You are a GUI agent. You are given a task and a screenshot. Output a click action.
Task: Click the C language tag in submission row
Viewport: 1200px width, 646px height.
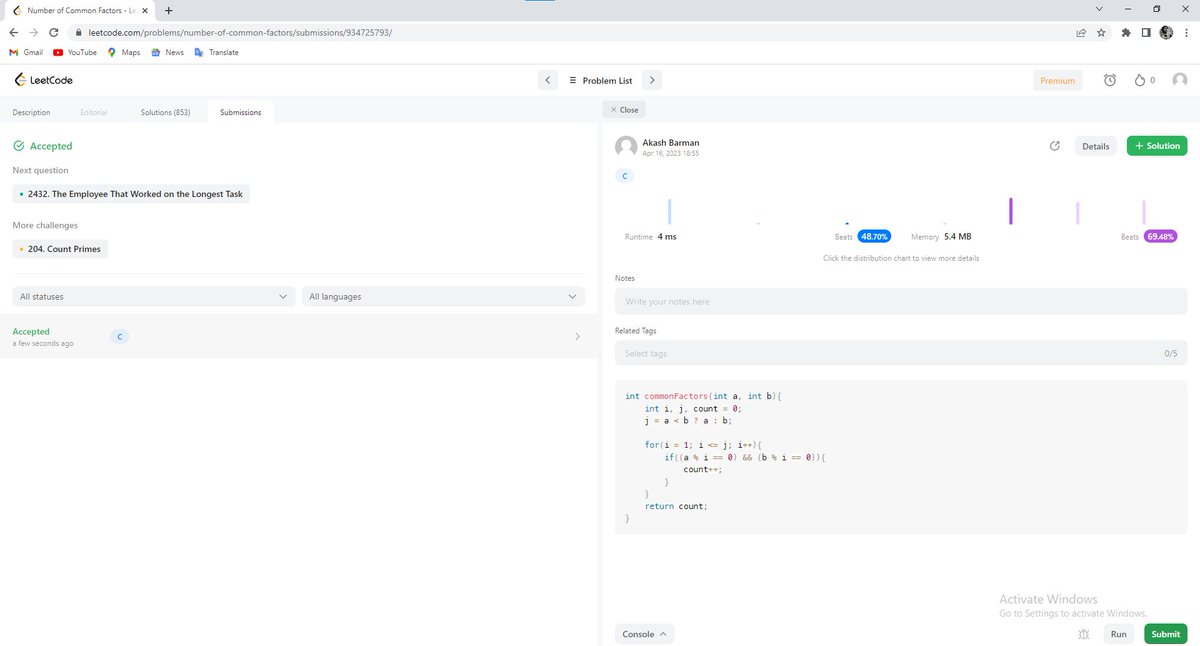[119, 337]
